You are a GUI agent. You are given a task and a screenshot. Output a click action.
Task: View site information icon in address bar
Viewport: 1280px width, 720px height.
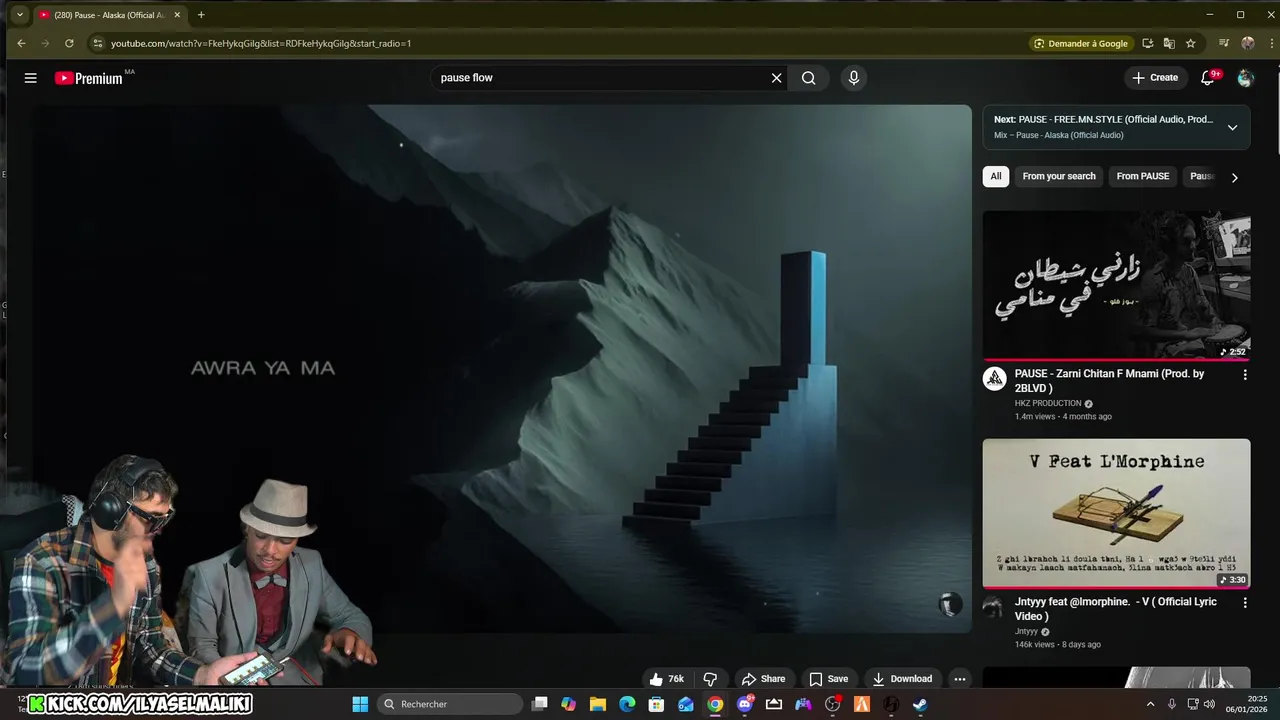[97, 43]
